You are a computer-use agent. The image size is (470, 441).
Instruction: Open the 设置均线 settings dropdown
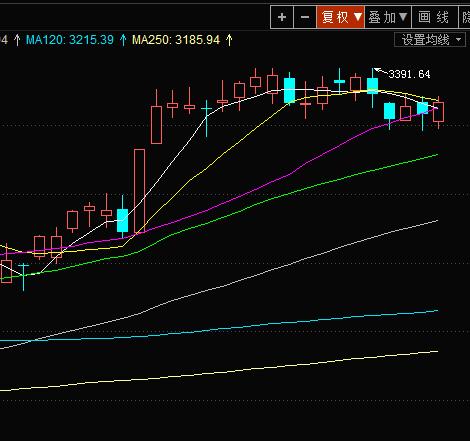pos(430,40)
